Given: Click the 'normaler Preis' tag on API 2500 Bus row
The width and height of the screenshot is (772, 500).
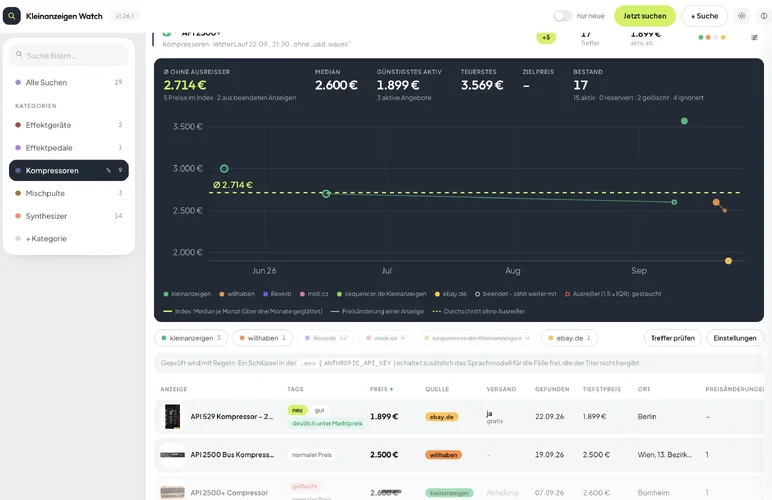Looking at the screenshot, I should point(312,455).
